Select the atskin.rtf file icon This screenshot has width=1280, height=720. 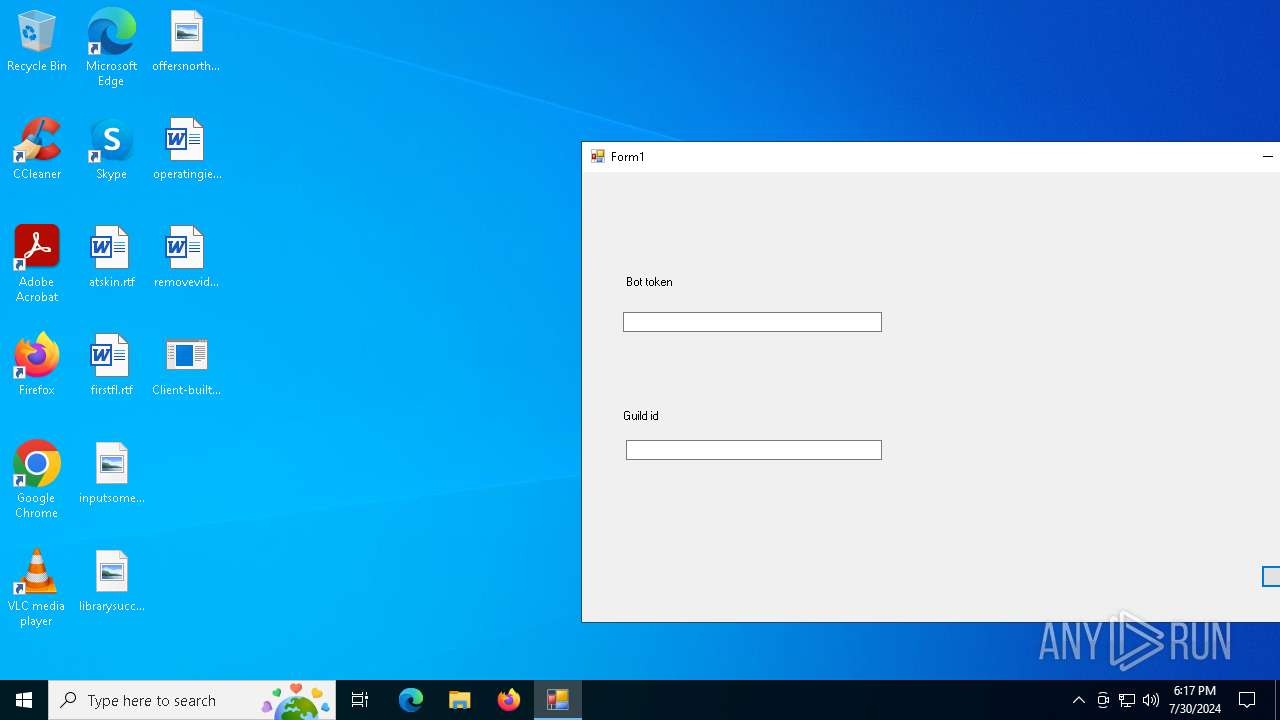click(x=111, y=258)
